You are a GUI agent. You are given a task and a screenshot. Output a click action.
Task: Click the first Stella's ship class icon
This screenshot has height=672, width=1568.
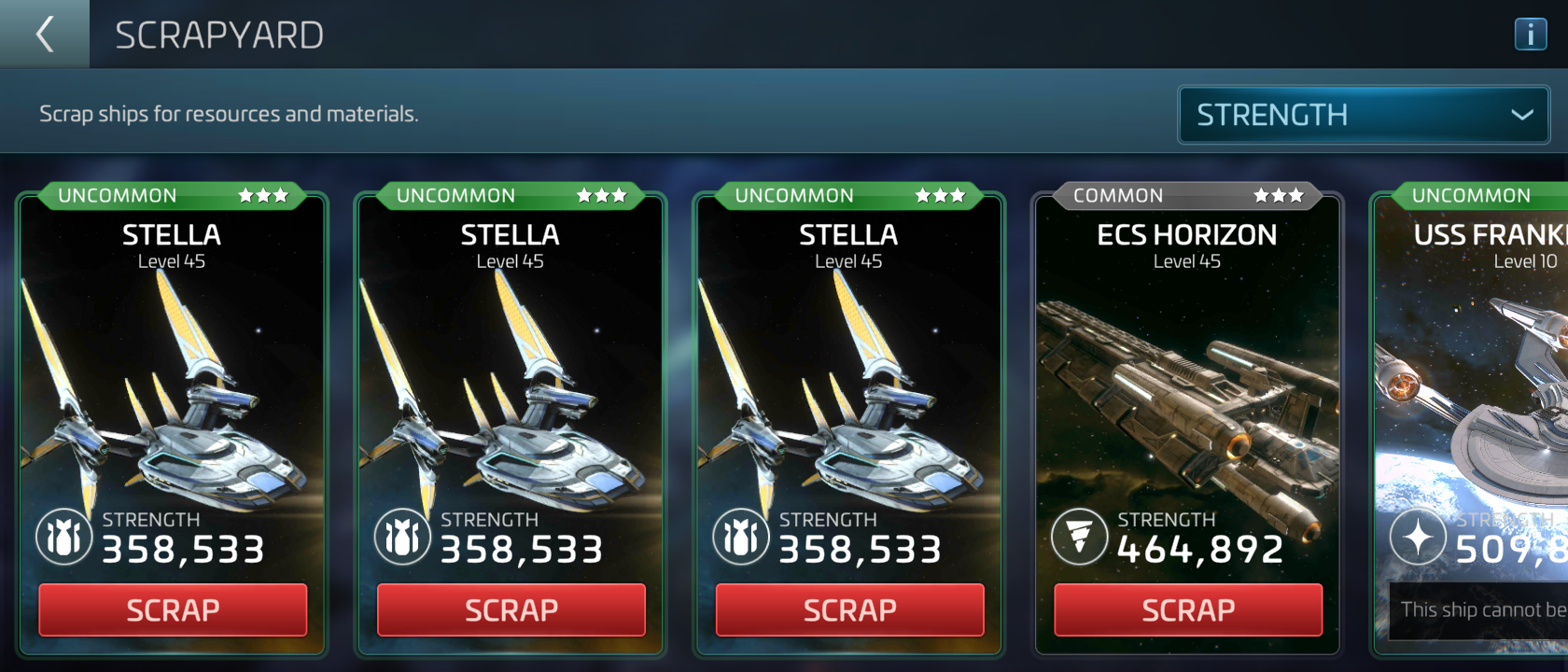tap(64, 538)
